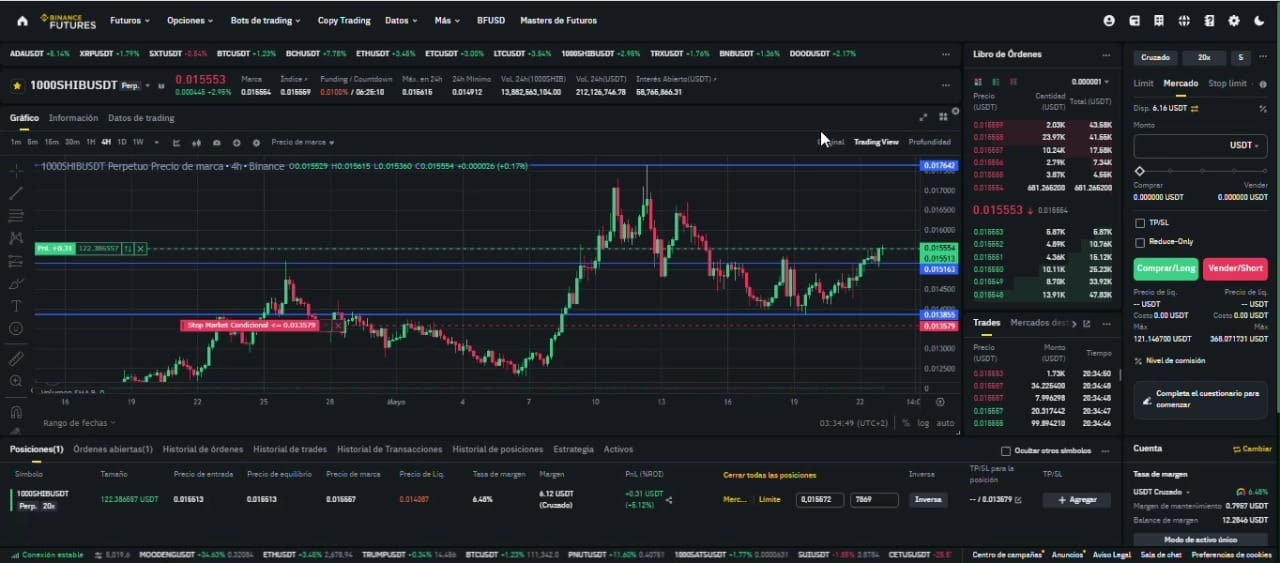1280x563 pixels.
Task: Open the Más dropdown menu
Action: [447, 20]
